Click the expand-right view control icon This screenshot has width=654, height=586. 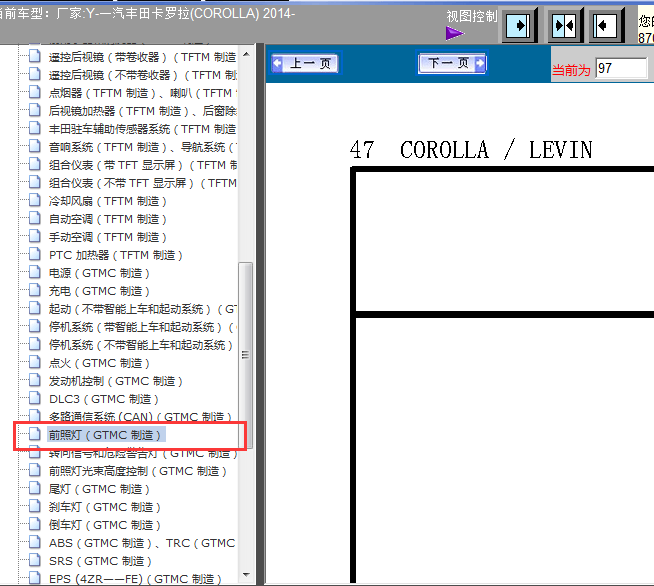pos(518,25)
